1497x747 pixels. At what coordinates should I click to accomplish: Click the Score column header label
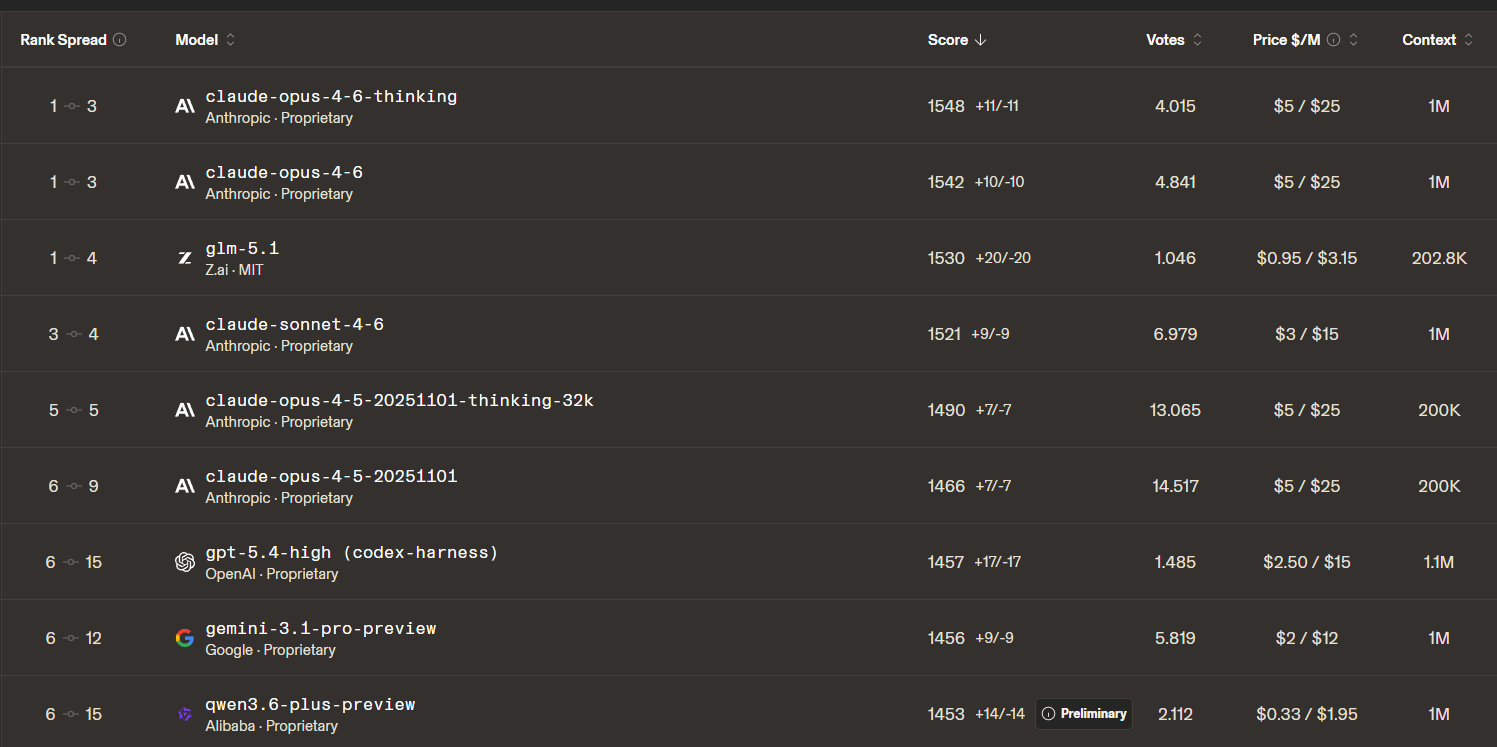coord(948,40)
